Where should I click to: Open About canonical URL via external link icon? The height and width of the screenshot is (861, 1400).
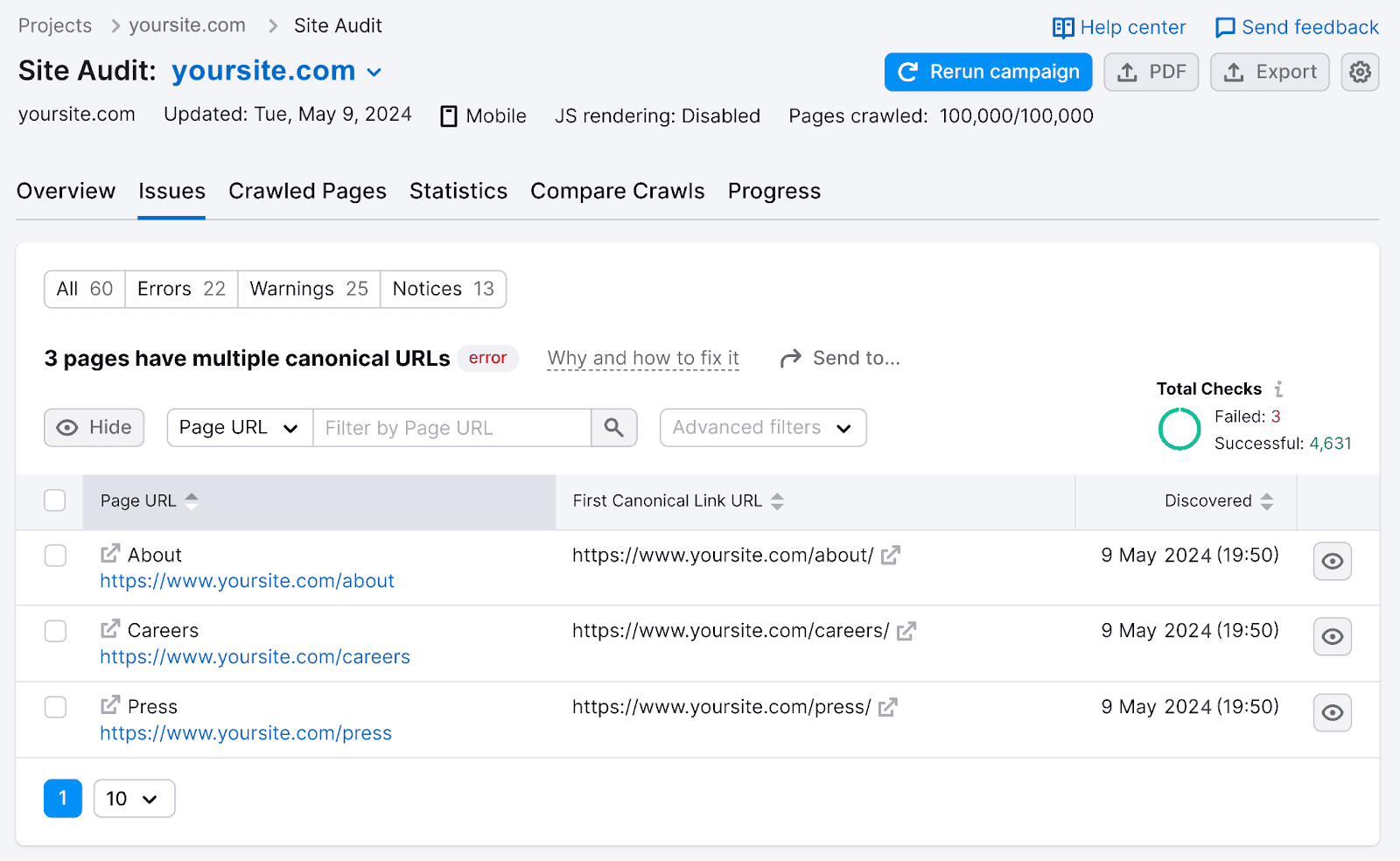click(890, 555)
